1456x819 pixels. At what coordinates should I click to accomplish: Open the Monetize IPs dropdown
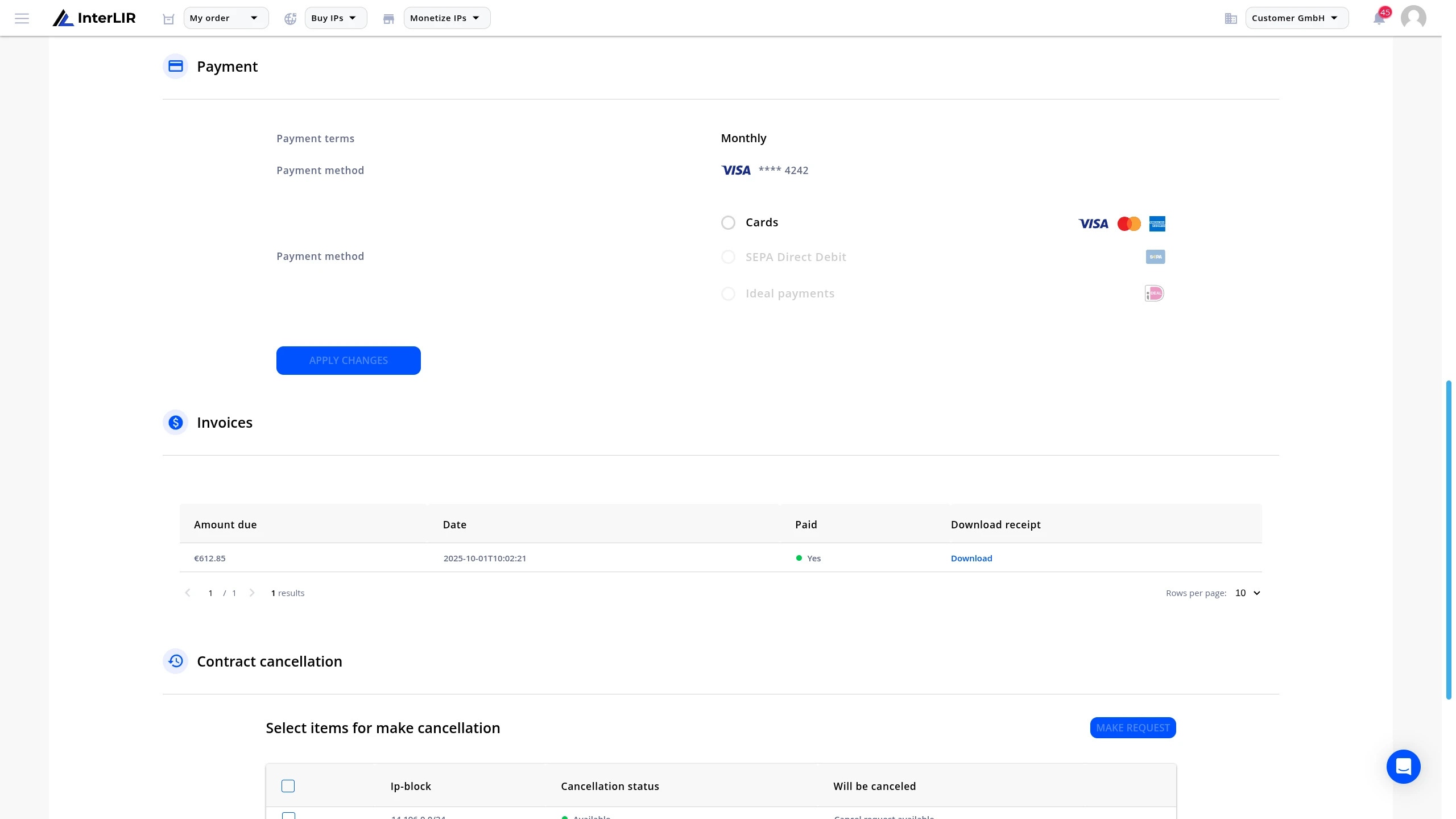tap(447, 18)
